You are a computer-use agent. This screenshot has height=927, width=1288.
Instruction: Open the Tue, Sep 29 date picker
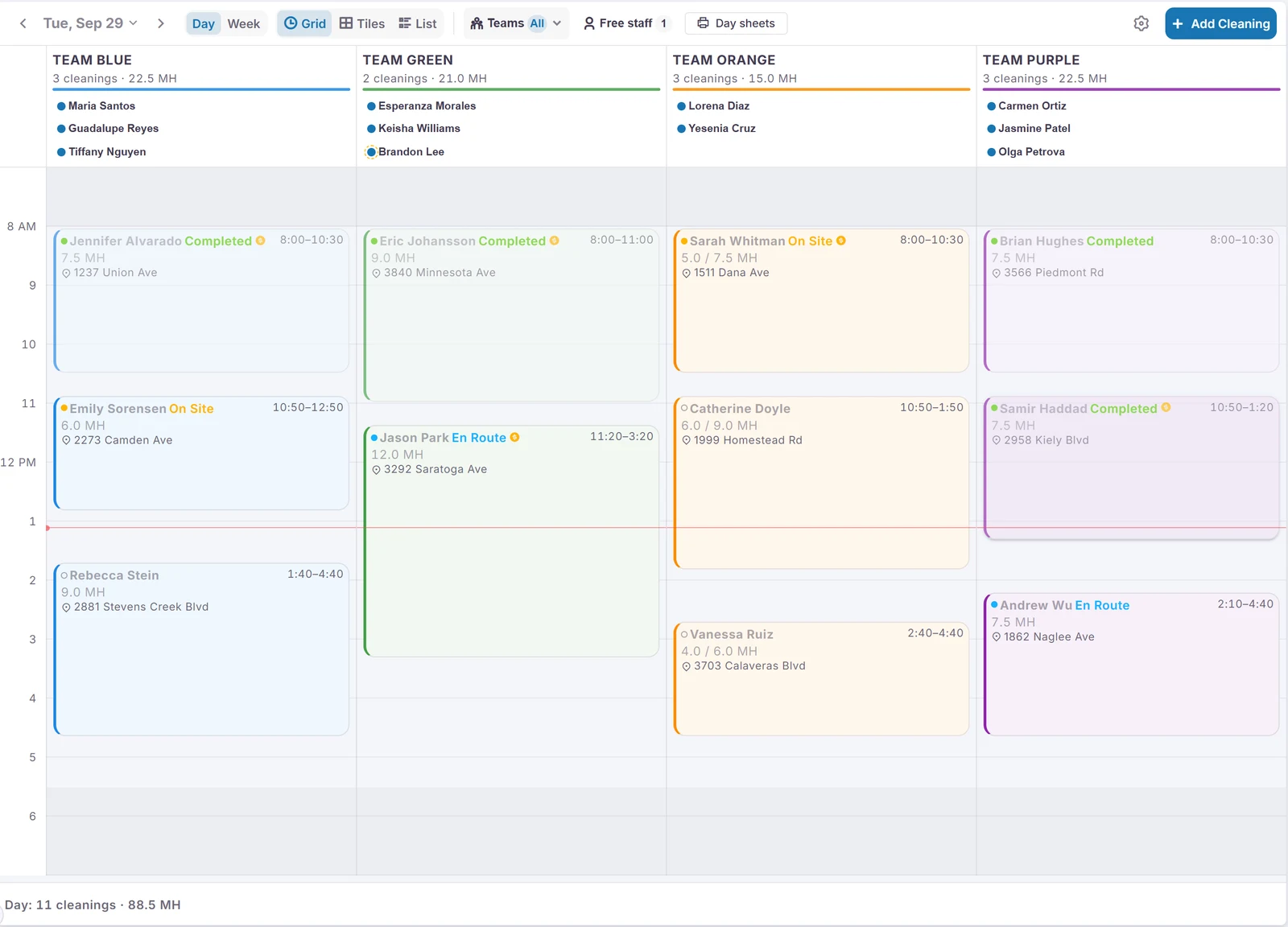tap(90, 23)
